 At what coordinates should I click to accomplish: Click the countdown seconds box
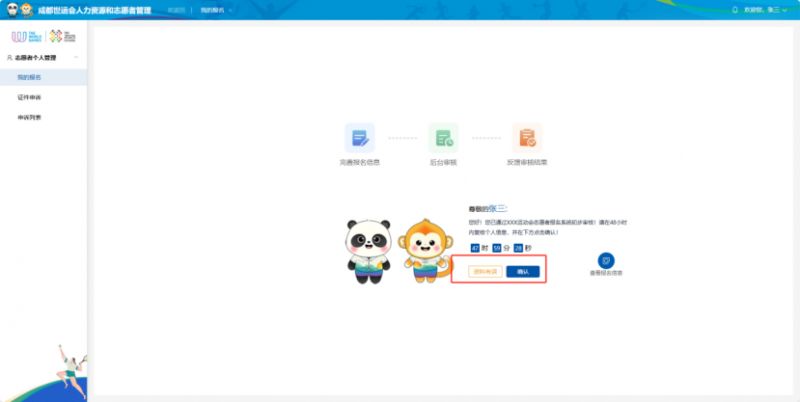518,248
